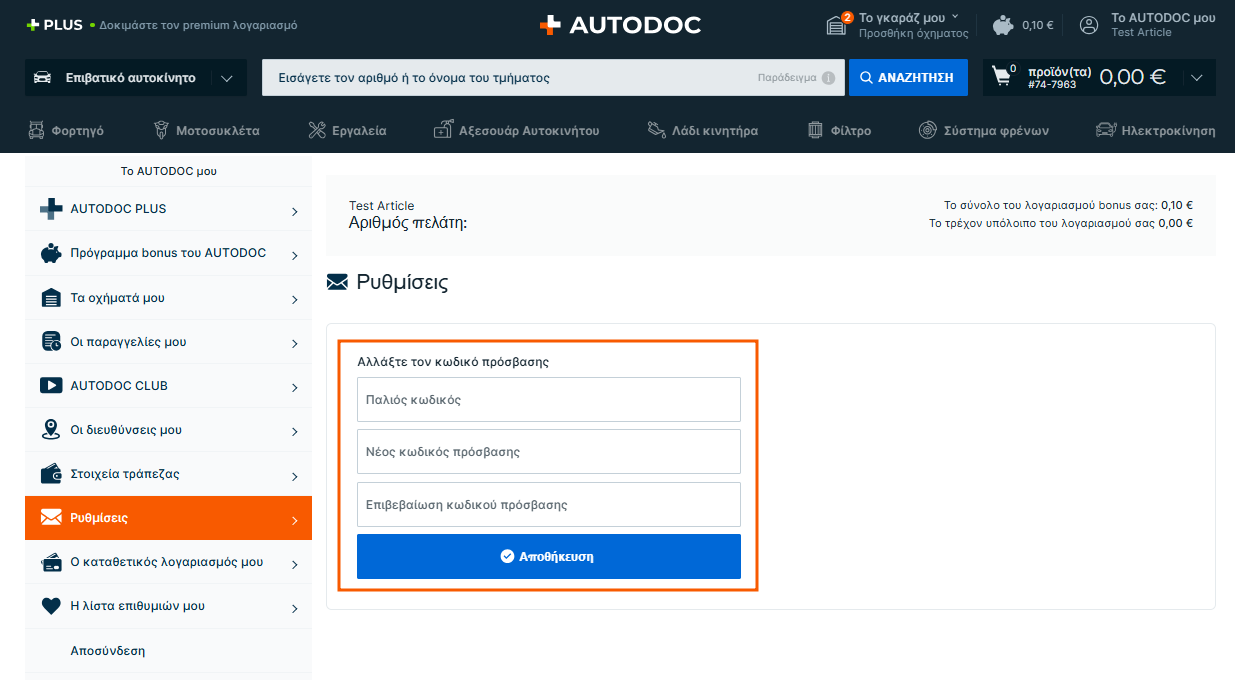
Task: Click the play icon beside AUTODOC CLUB
Action: tap(51, 386)
